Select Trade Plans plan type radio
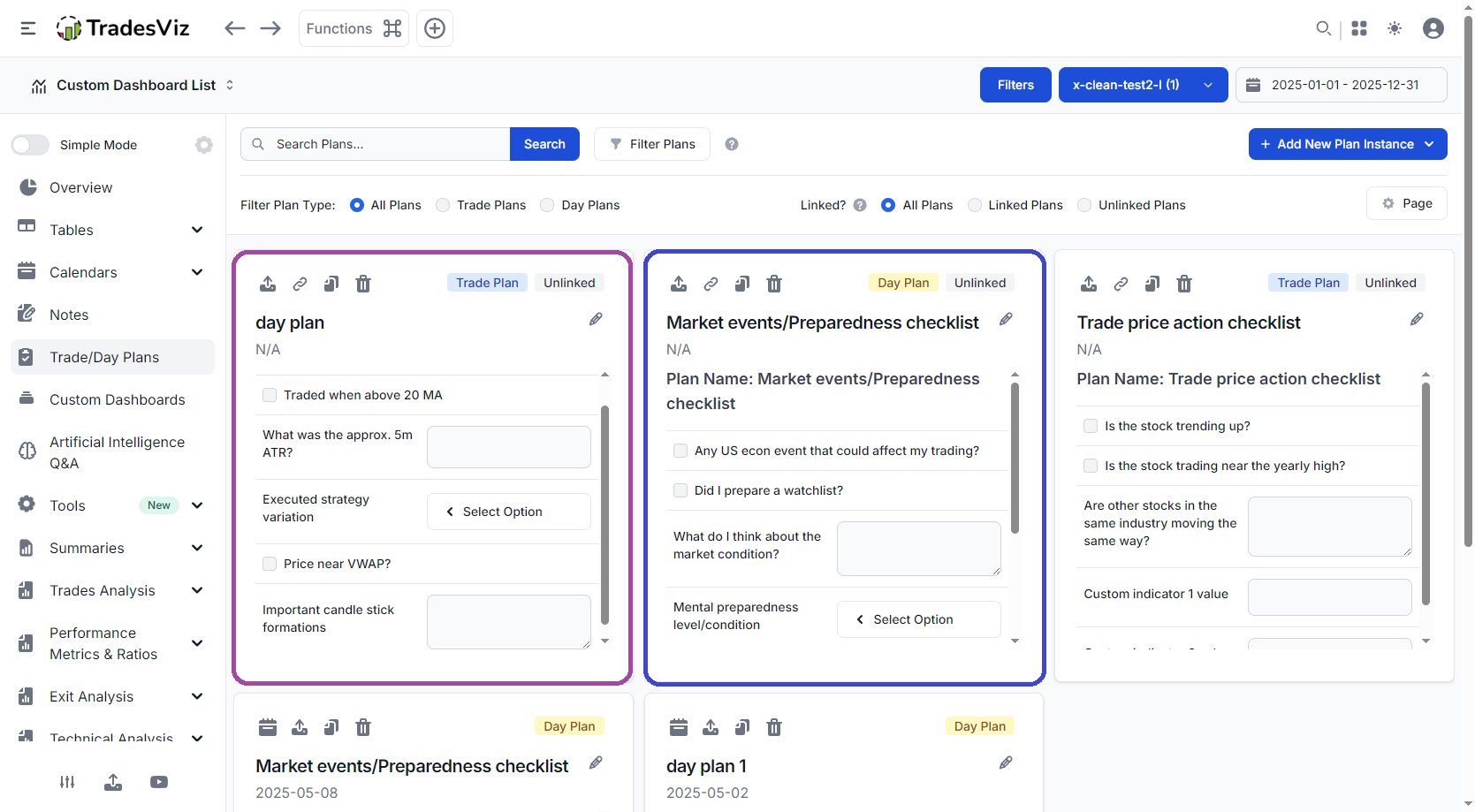The width and height of the screenshot is (1475, 812). [443, 205]
